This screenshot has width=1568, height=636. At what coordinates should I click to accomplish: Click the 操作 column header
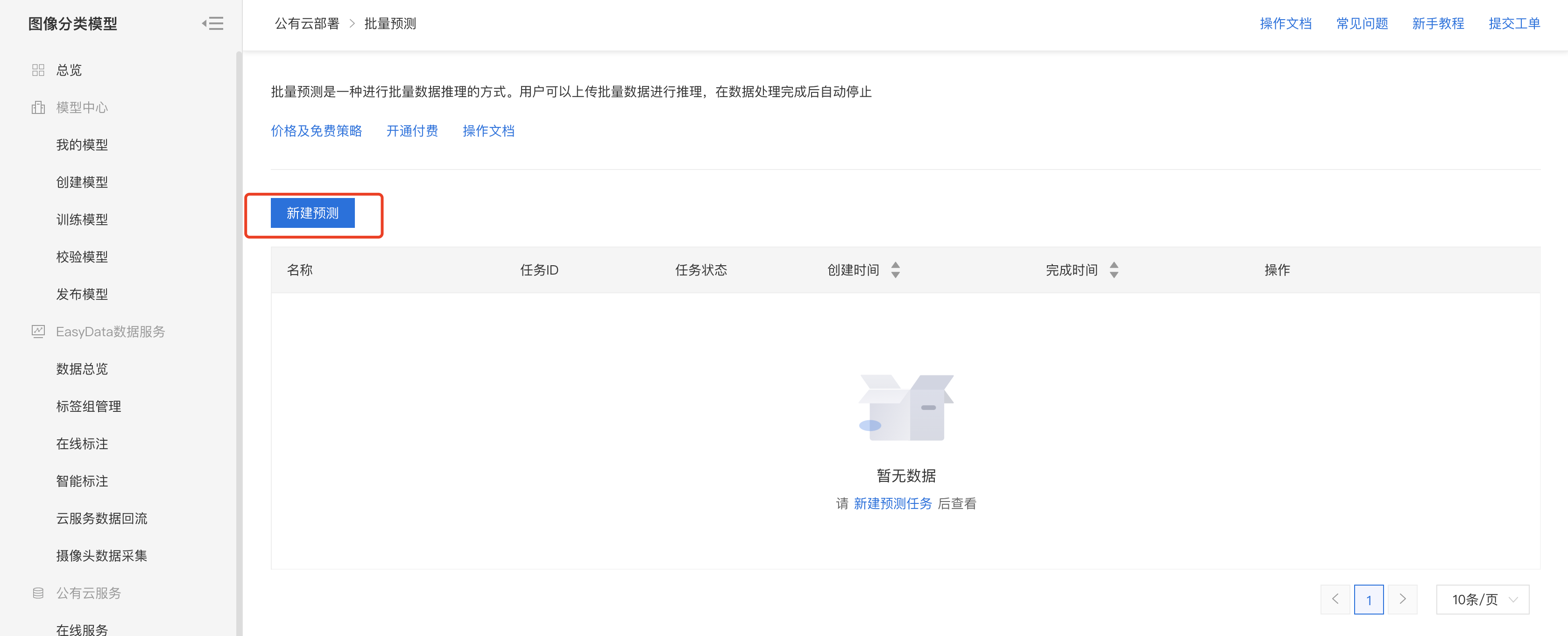pos(1277,269)
